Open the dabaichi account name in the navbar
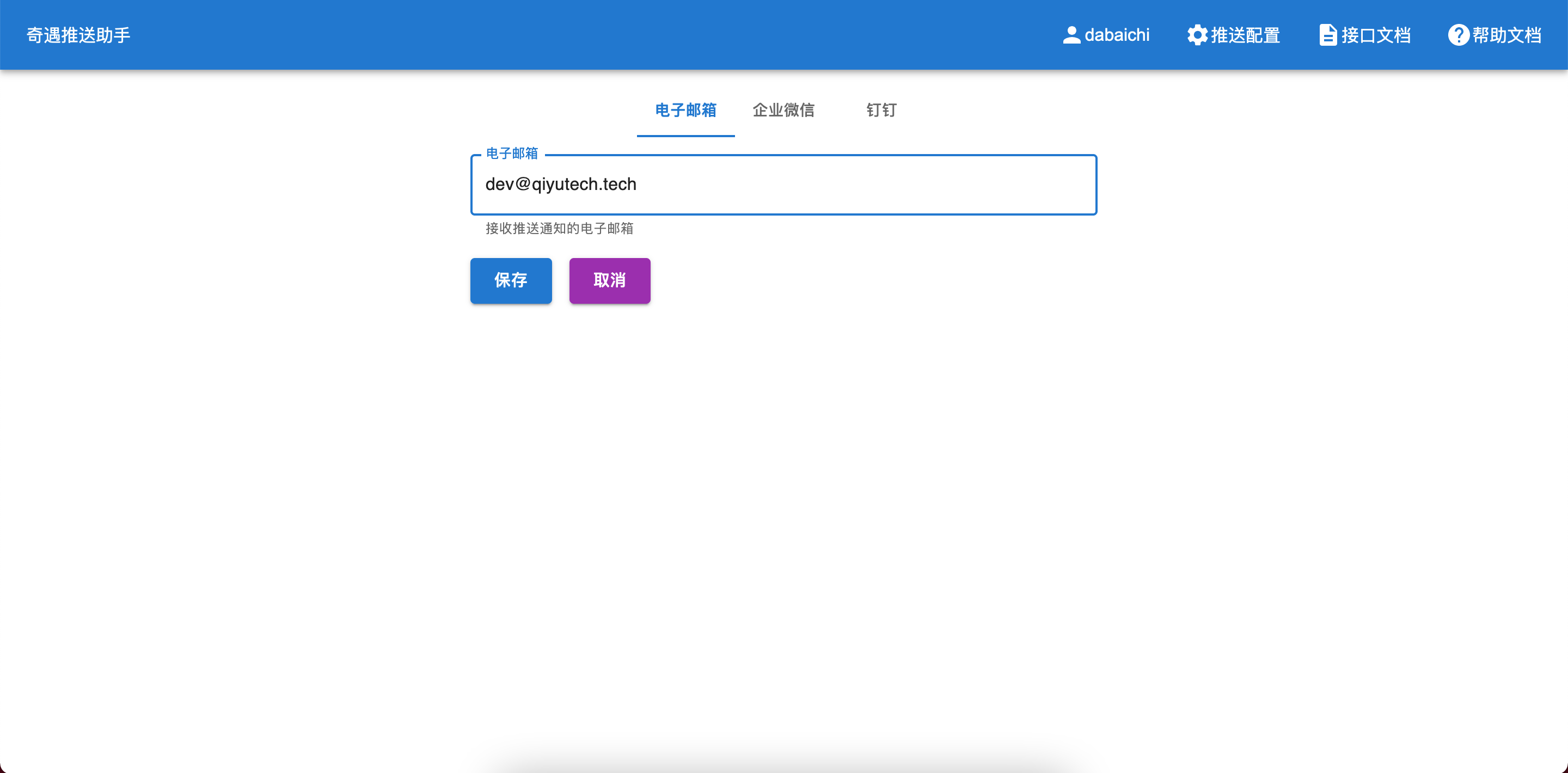Viewport: 1568px width, 773px height. (x=1118, y=35)
